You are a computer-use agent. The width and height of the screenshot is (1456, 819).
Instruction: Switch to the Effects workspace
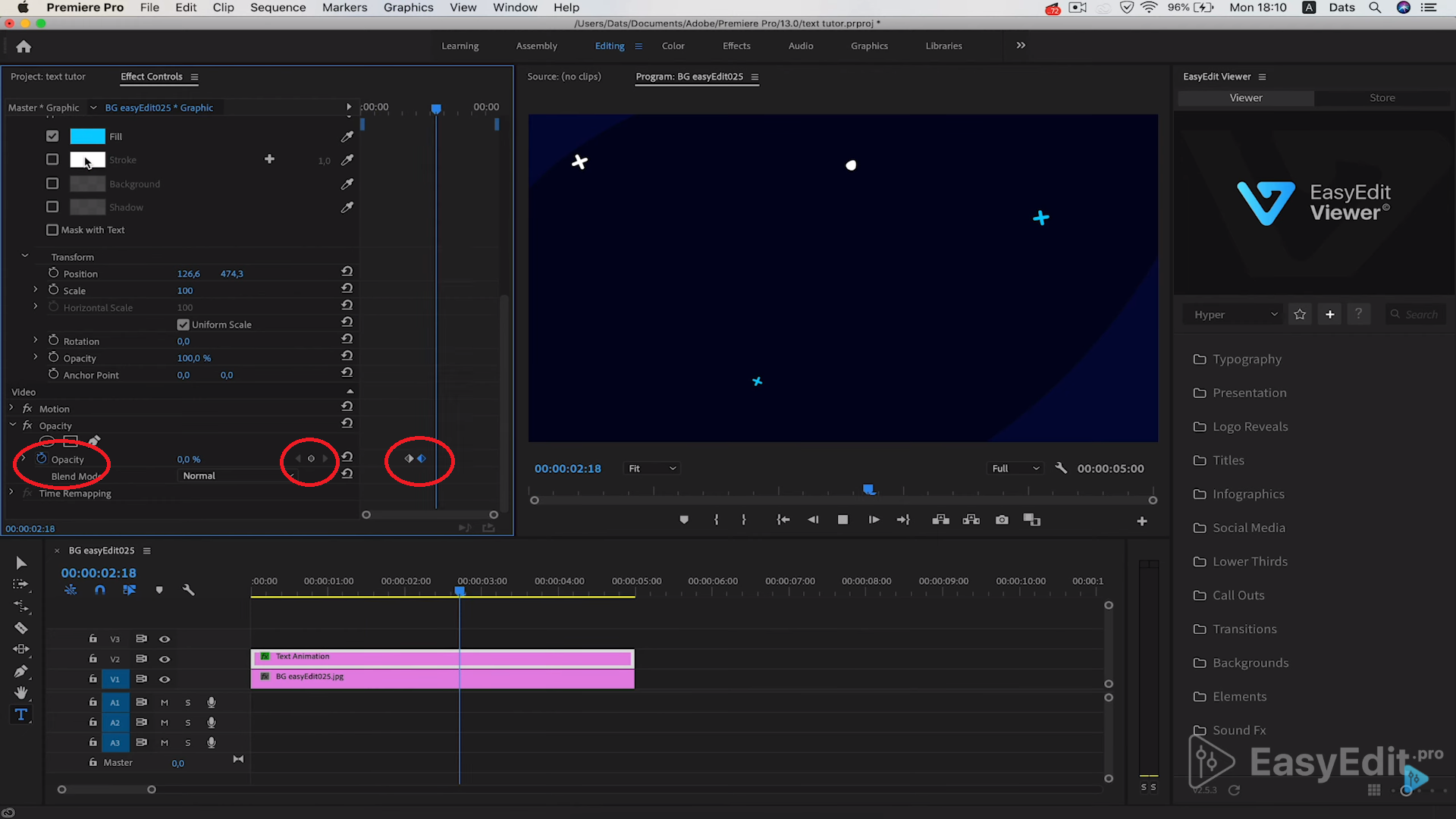(736, 46)
